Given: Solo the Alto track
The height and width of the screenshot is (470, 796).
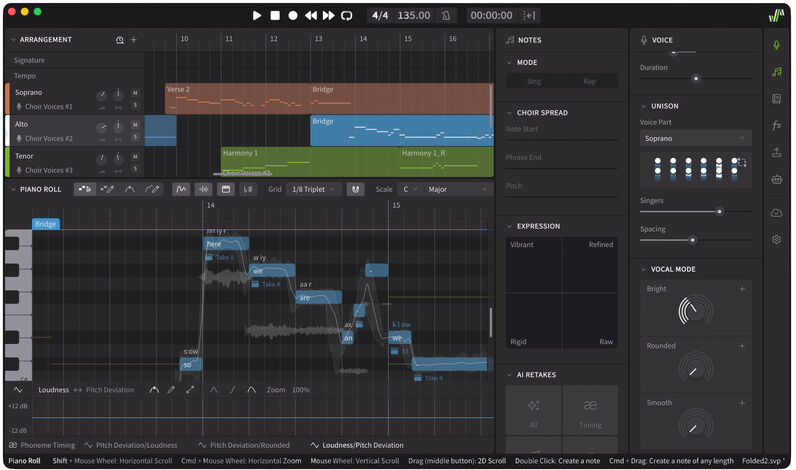Looking at the screenshot, I should coord(135,137).
